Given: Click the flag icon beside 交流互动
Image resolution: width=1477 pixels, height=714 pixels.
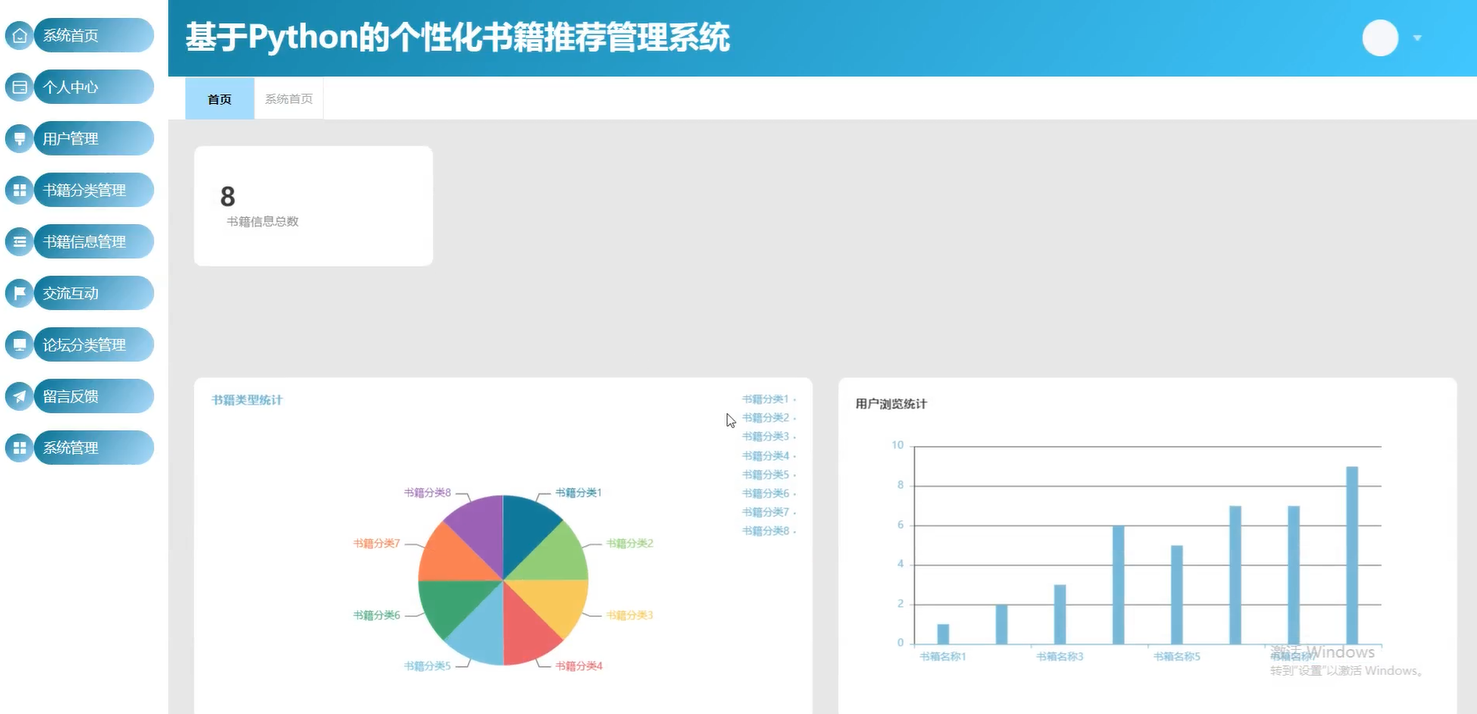Looking at the screenshot, I should tap(19, 293).
